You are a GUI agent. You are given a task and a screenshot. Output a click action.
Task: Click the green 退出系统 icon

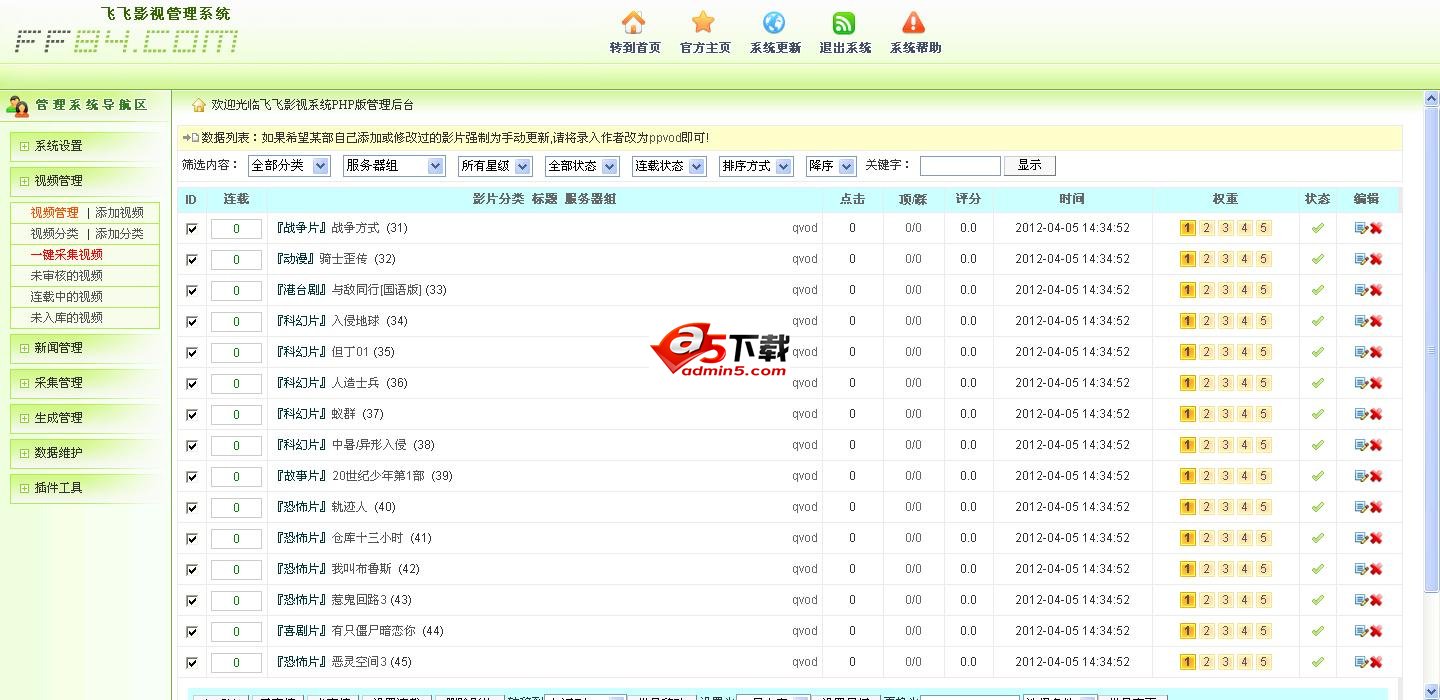tap(844, 24)
